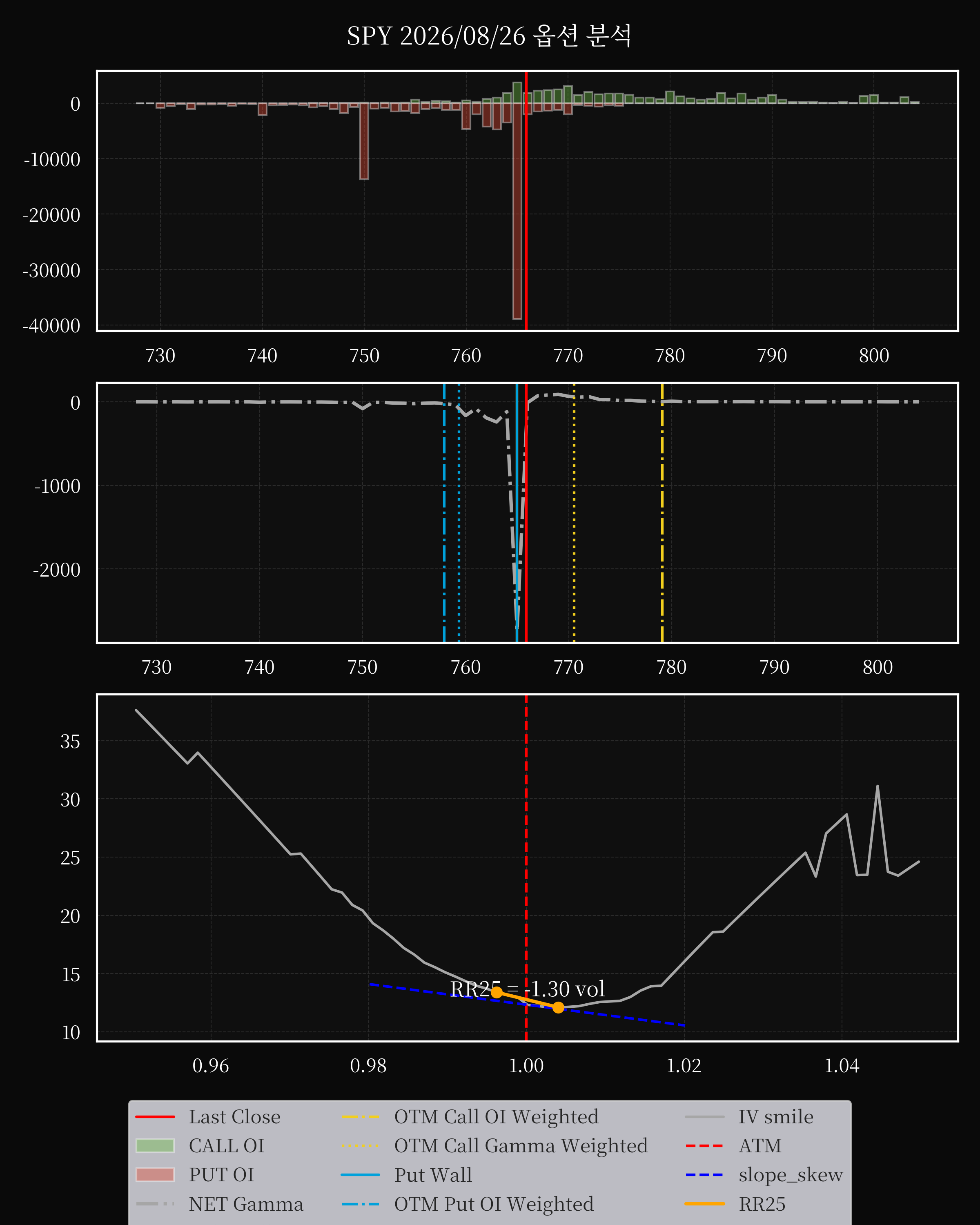The image size is (980, 1225).
Task: Click the yellow dash-dot line in gamma chart
Action: point(662,513)
